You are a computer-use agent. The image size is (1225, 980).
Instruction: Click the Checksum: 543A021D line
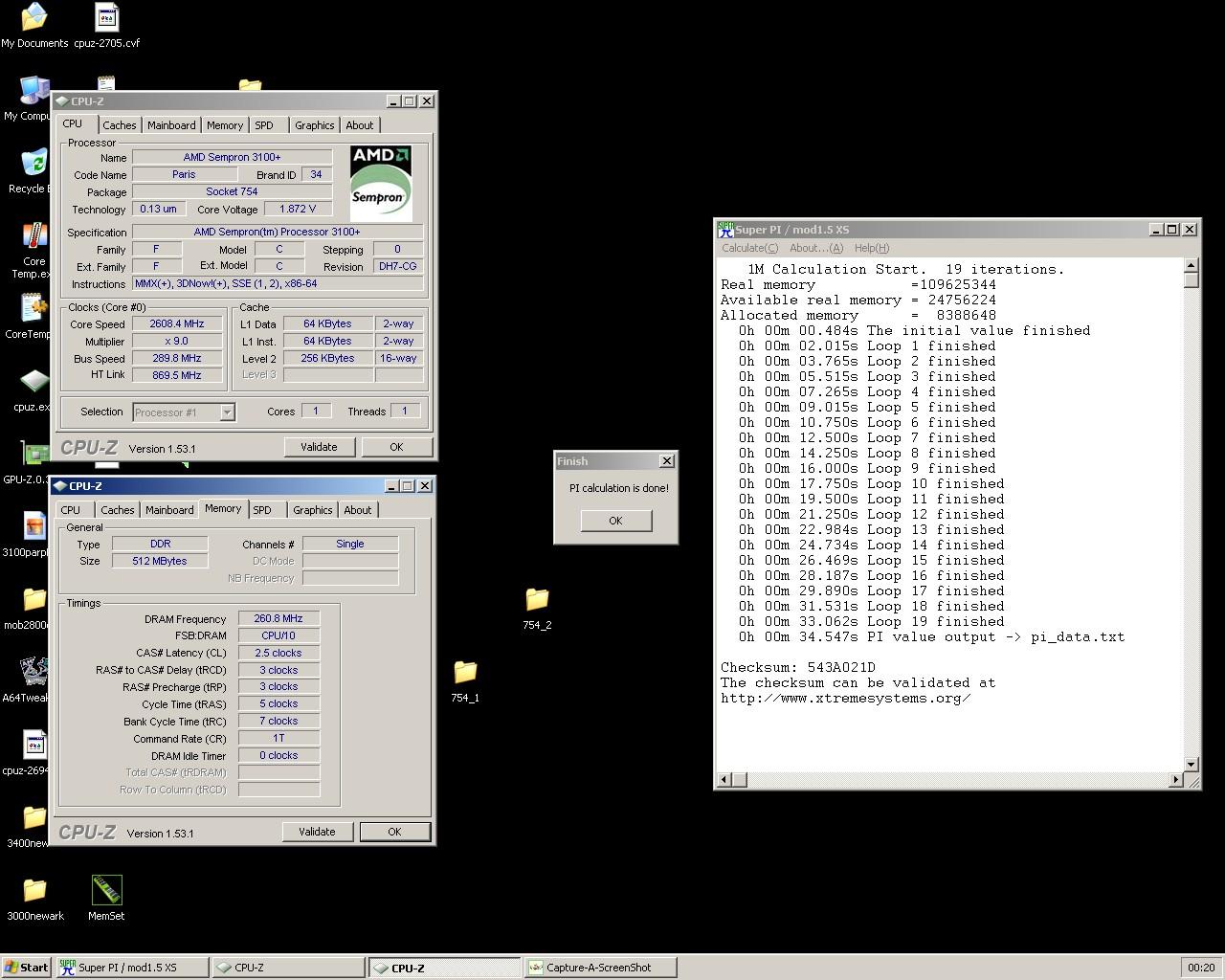pos(798,667)
